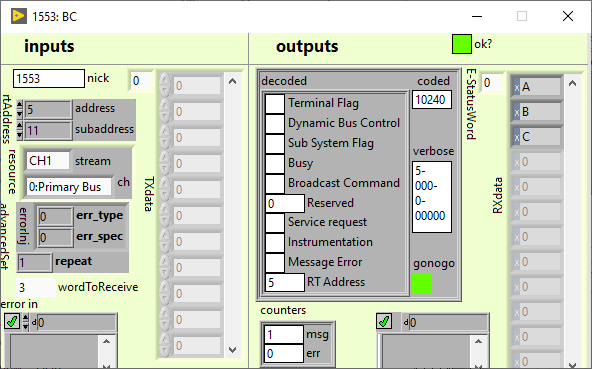The image size is (592, 369).
Task: Click the address field showing 5
Action: 48,110
